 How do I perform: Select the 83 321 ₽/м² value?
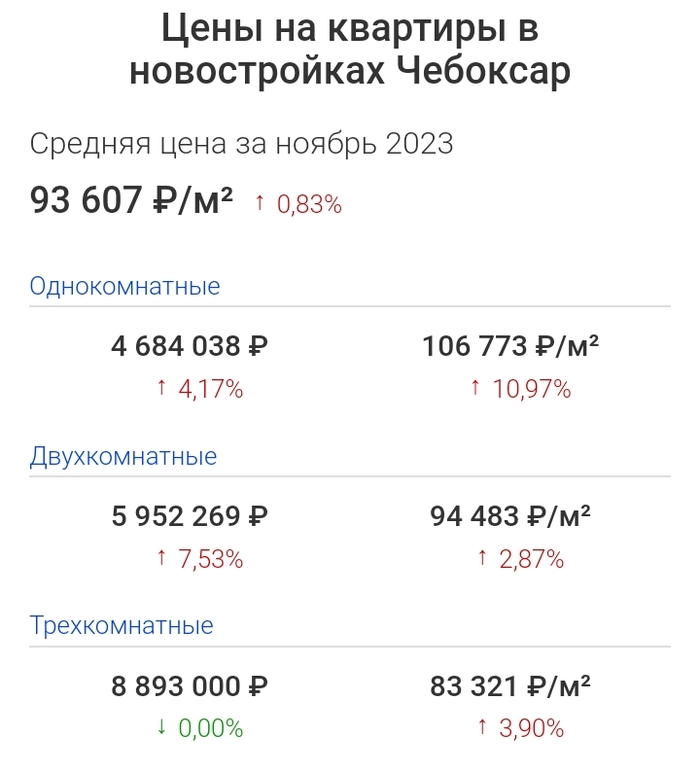coord(511,687)
